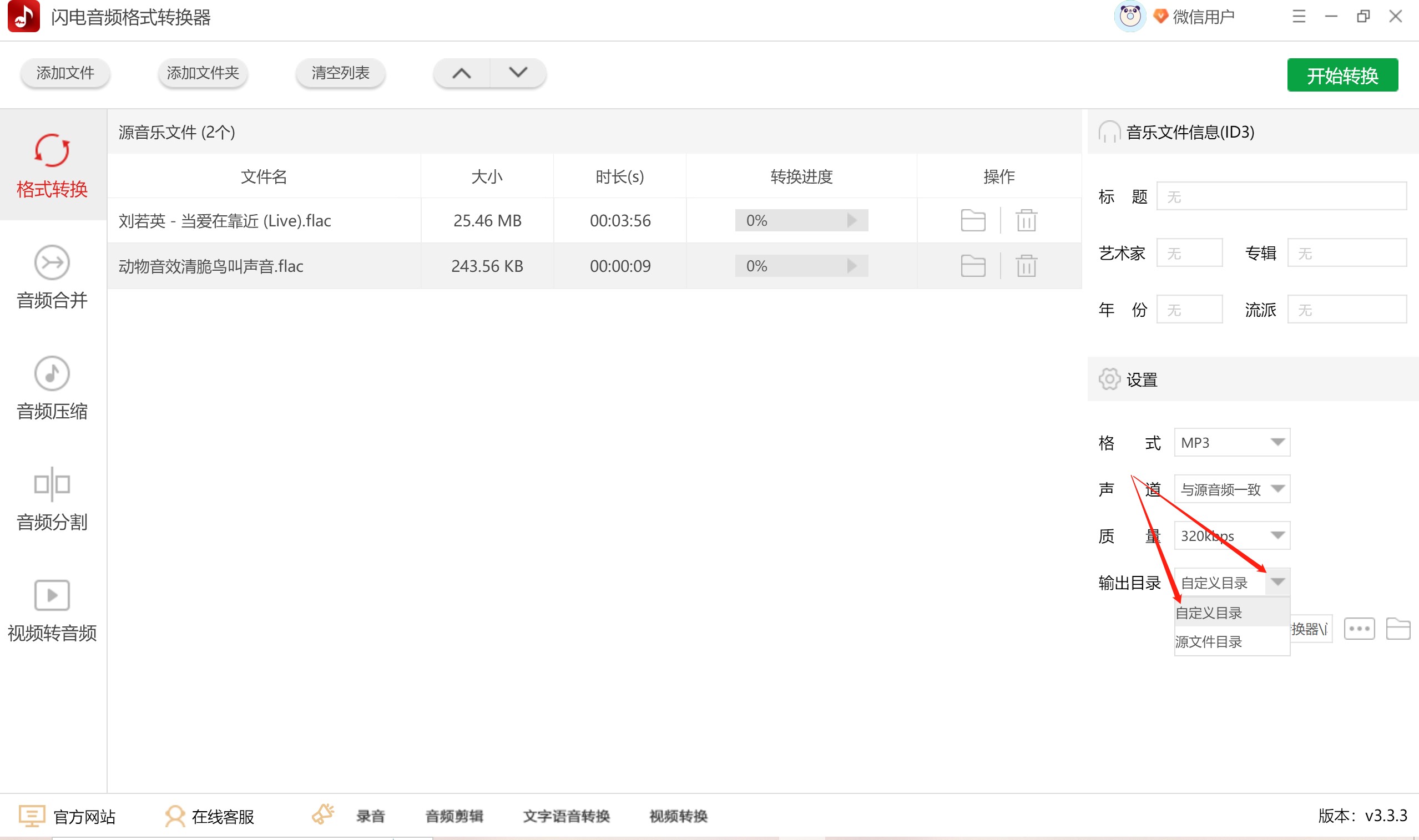This screenshot has width=1419, height=840.
Task: Open 官方网站 in the bottom bar
Action: coord(67,816)
